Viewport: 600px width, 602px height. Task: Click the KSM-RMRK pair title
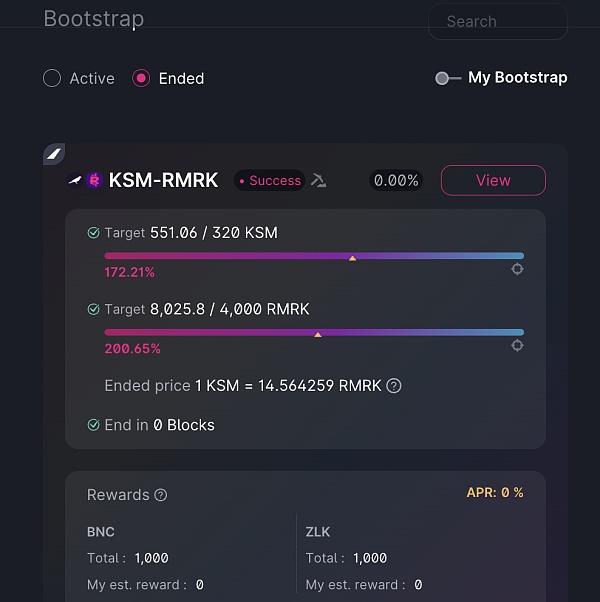[164, 180]
